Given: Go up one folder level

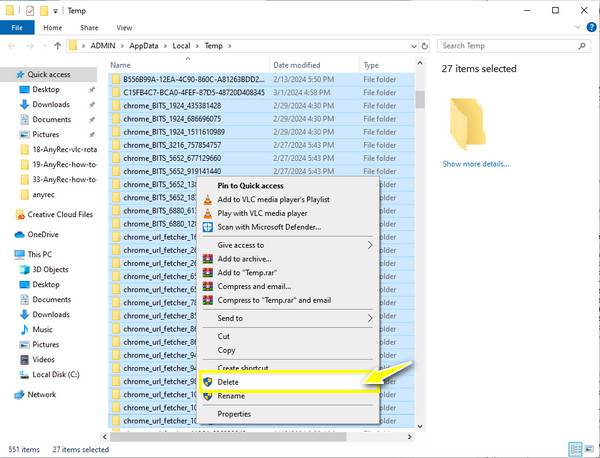Looking at the screenshot, I should click(57, 46).
